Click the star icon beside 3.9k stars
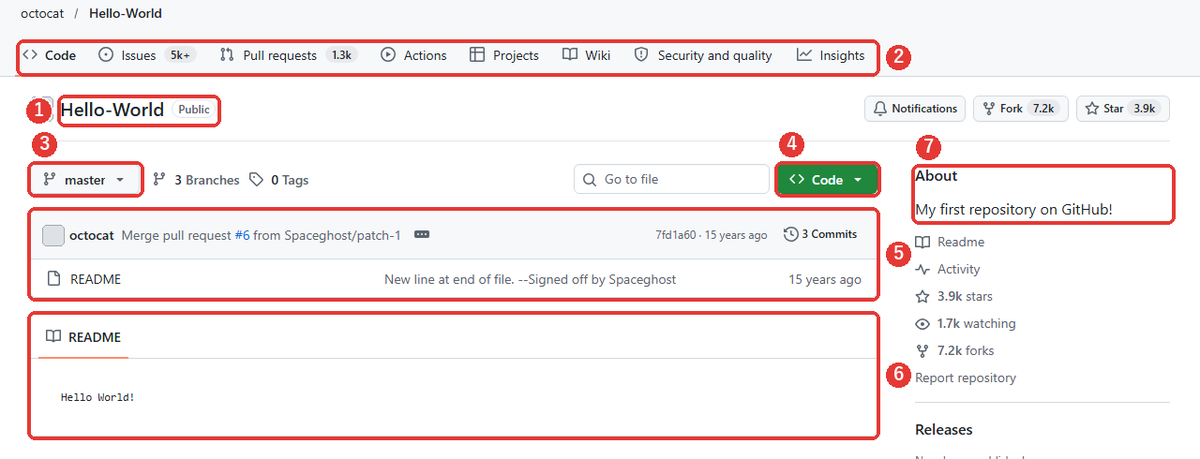This screenshot has height=459, width=1200. [923, 296]
